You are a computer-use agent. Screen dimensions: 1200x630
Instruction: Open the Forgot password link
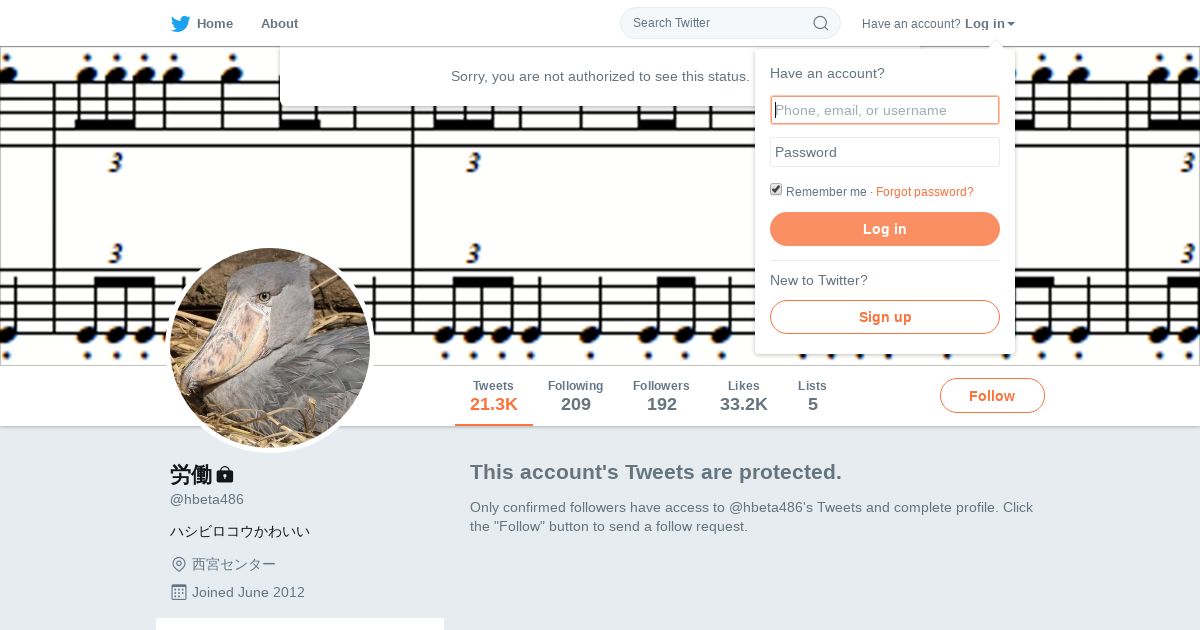point(924,192)
